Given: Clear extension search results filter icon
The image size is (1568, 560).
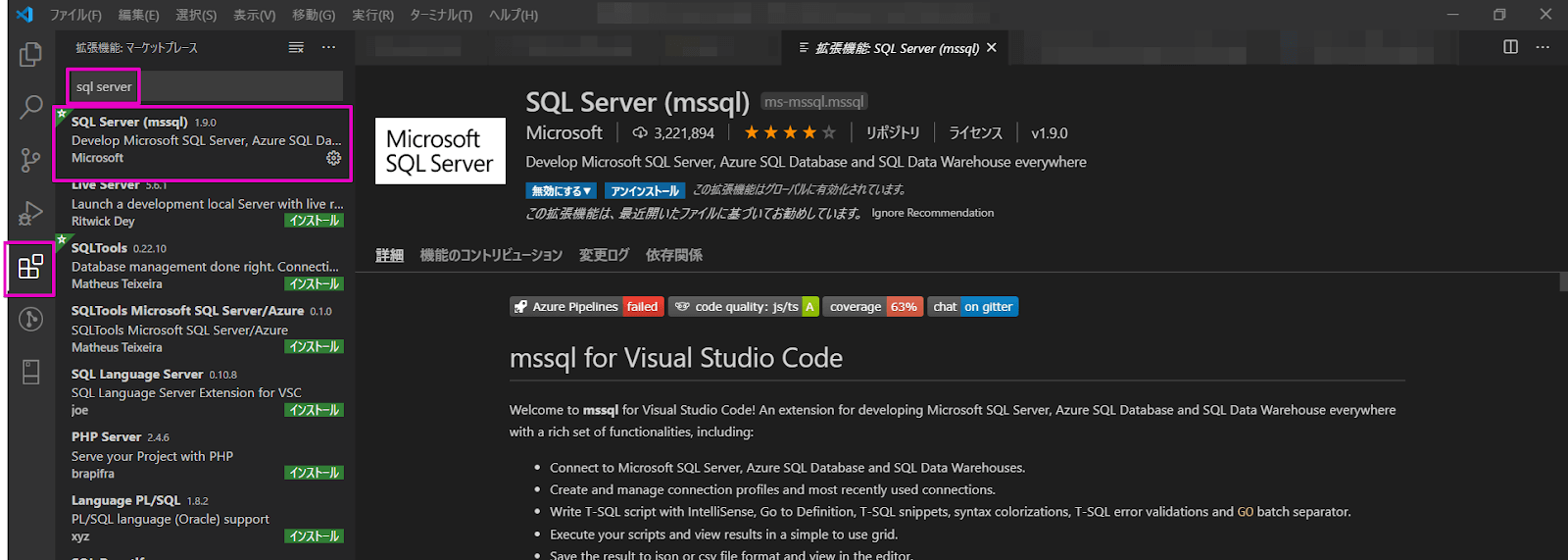Looking at the screenshot, I should (296, 47).
